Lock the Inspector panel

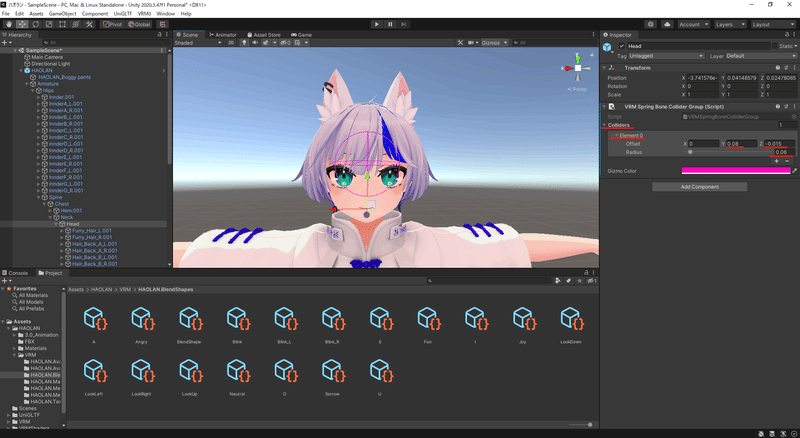coord(786,35)
